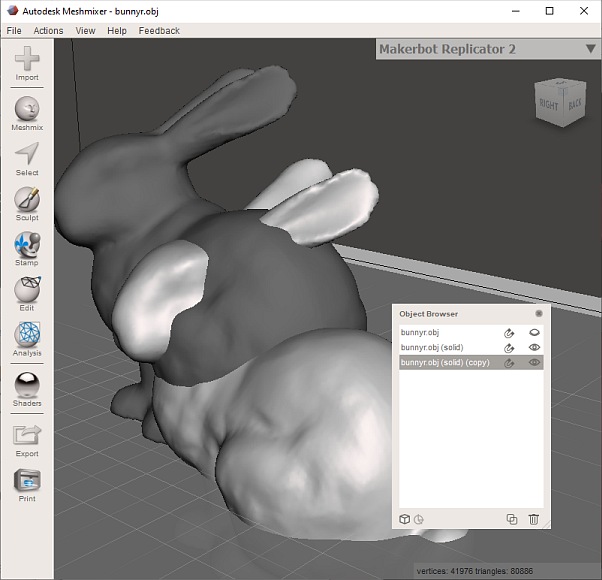This screenshot has height=580, width=602.
Task: Toggle visibility of bunnyr.obj
Action: pos(534,332)
